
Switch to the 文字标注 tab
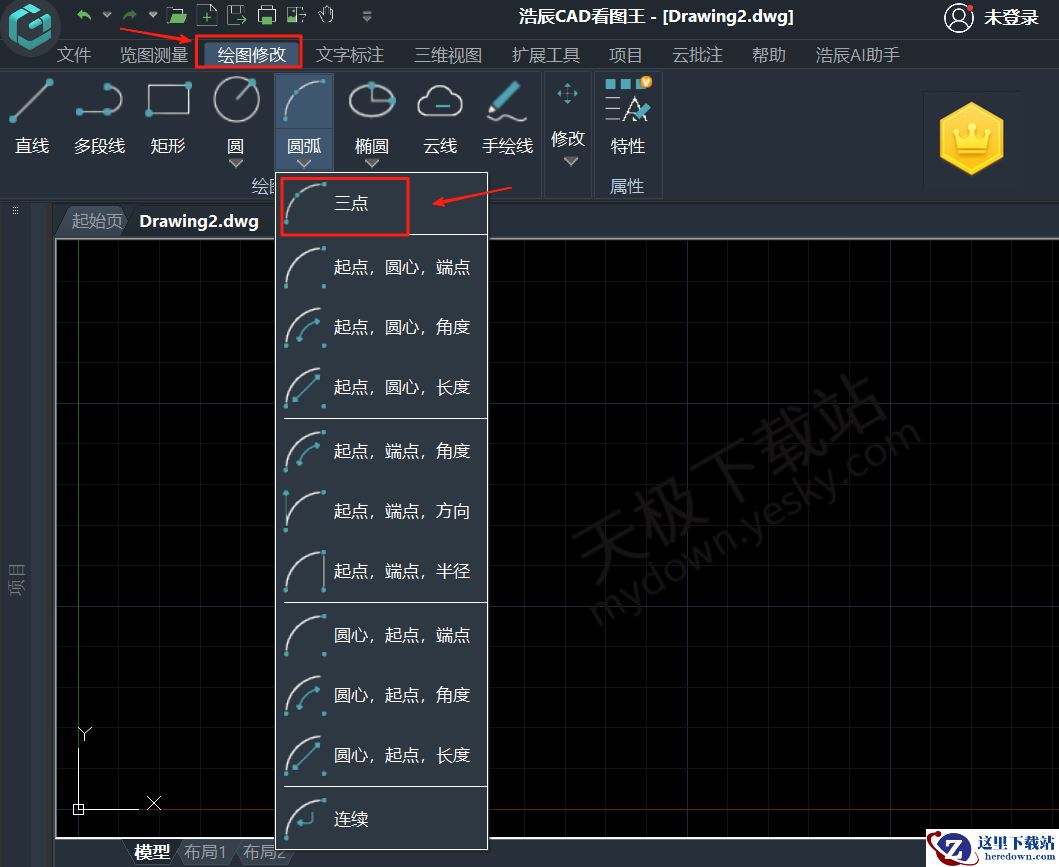pyautogui.click(x=350, y=55)
